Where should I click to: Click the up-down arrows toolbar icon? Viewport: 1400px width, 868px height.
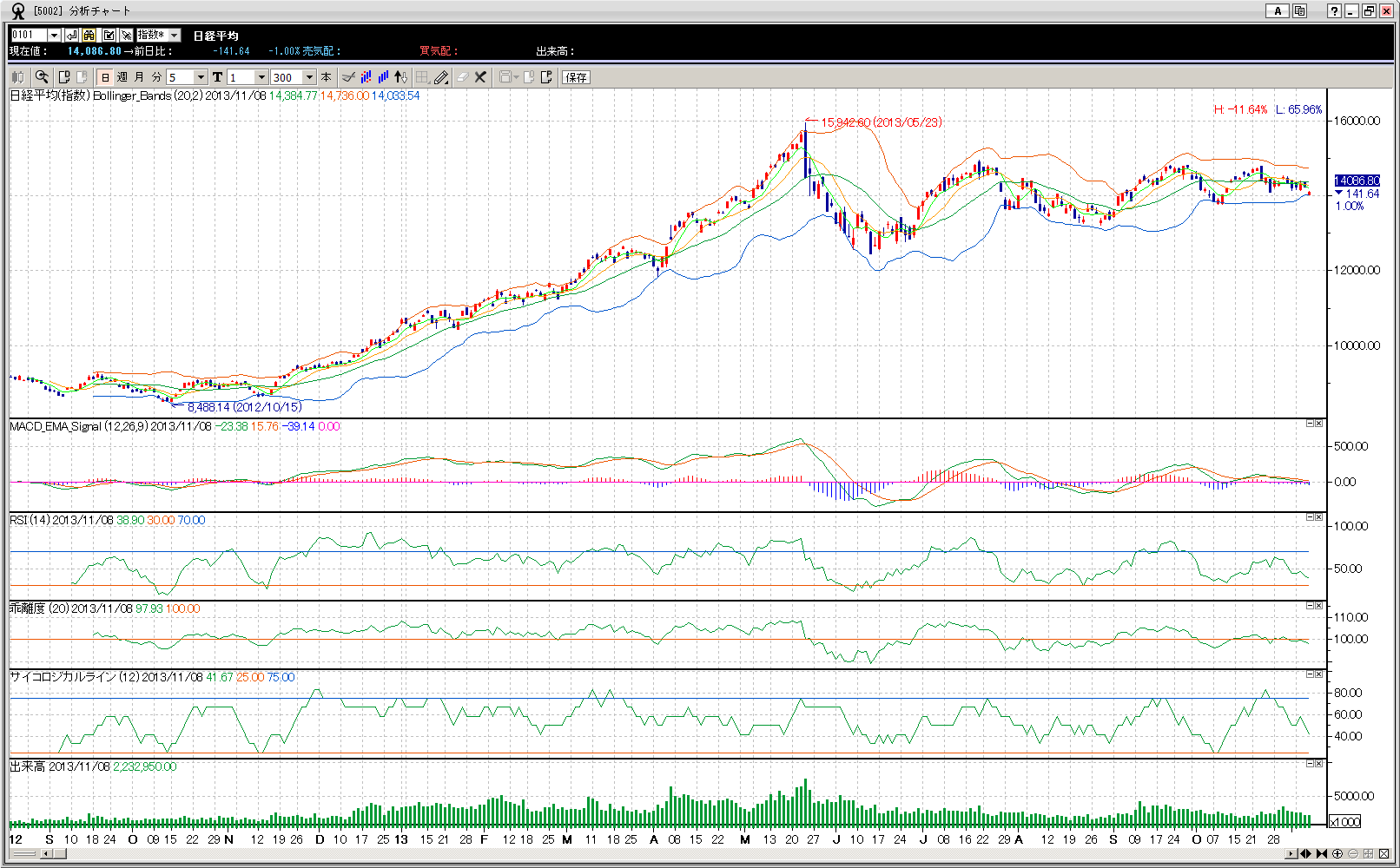coord(400,77)
